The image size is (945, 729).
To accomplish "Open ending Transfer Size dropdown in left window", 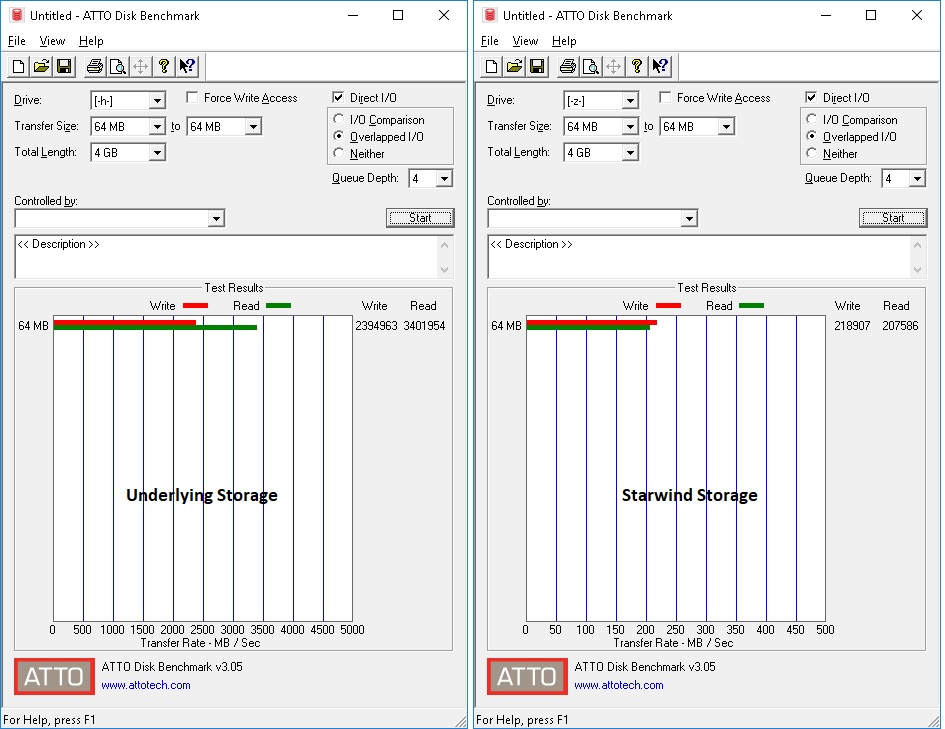I will 253,127.
